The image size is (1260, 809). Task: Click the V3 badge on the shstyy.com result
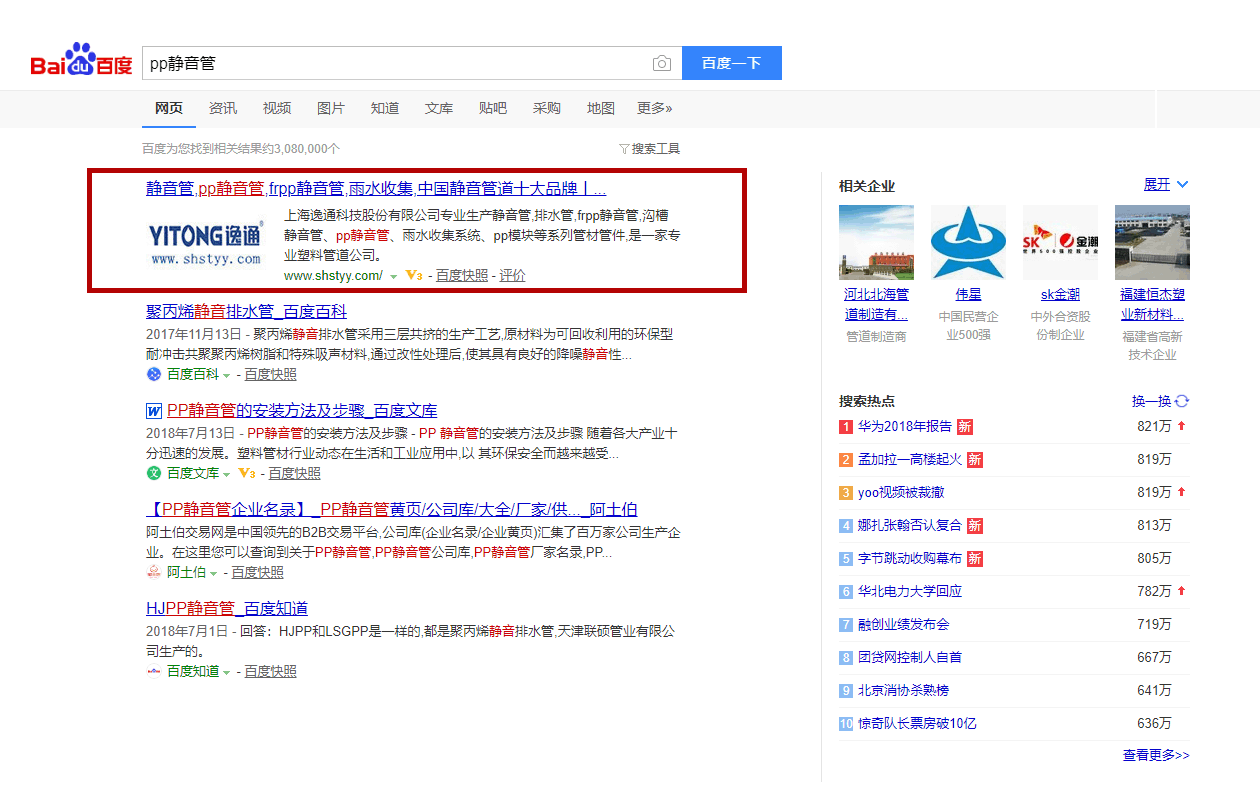pos(414,275)
